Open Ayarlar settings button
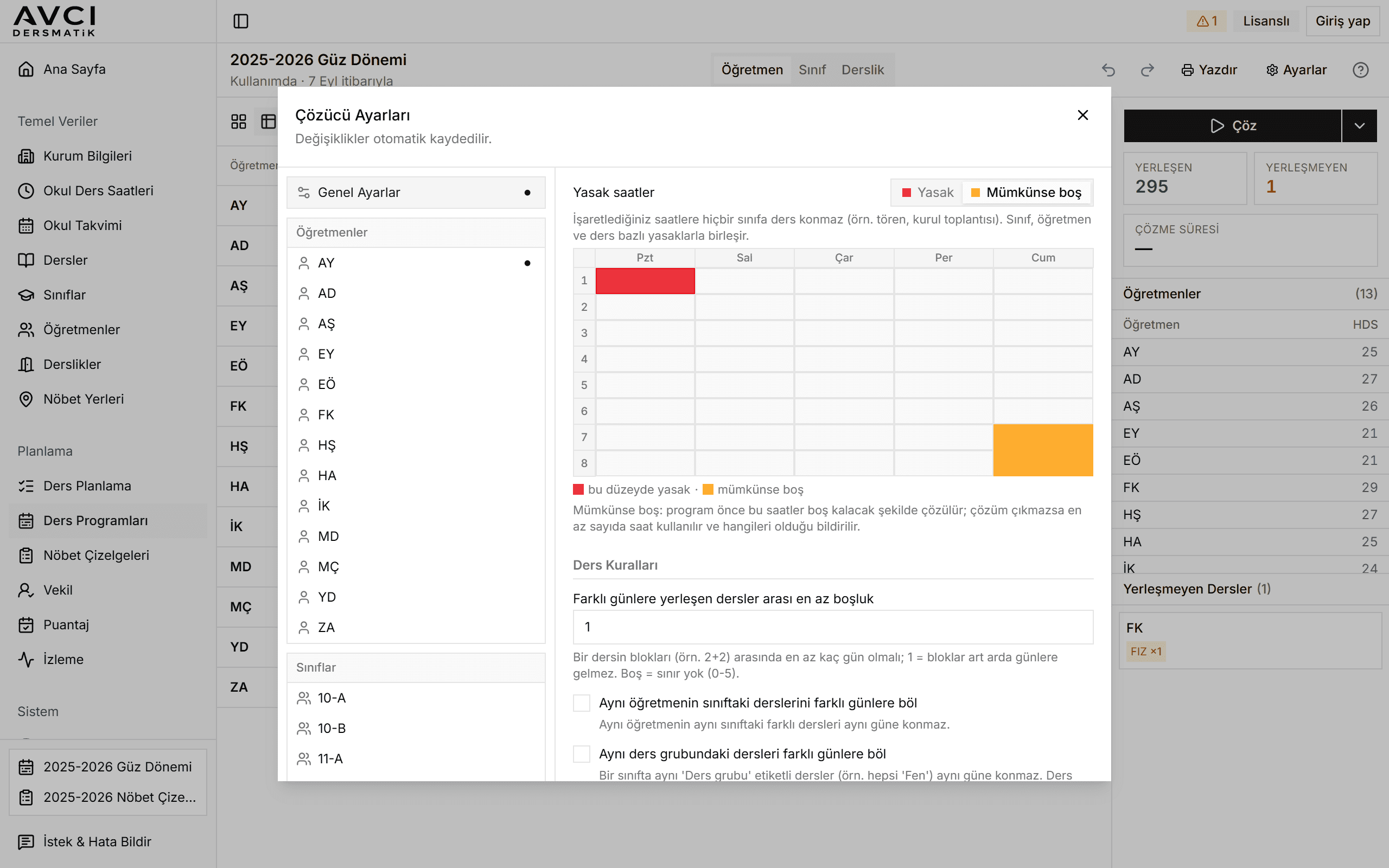Screen dimensions: 1389x868 pyautogui.click(x=1297, y=70)
